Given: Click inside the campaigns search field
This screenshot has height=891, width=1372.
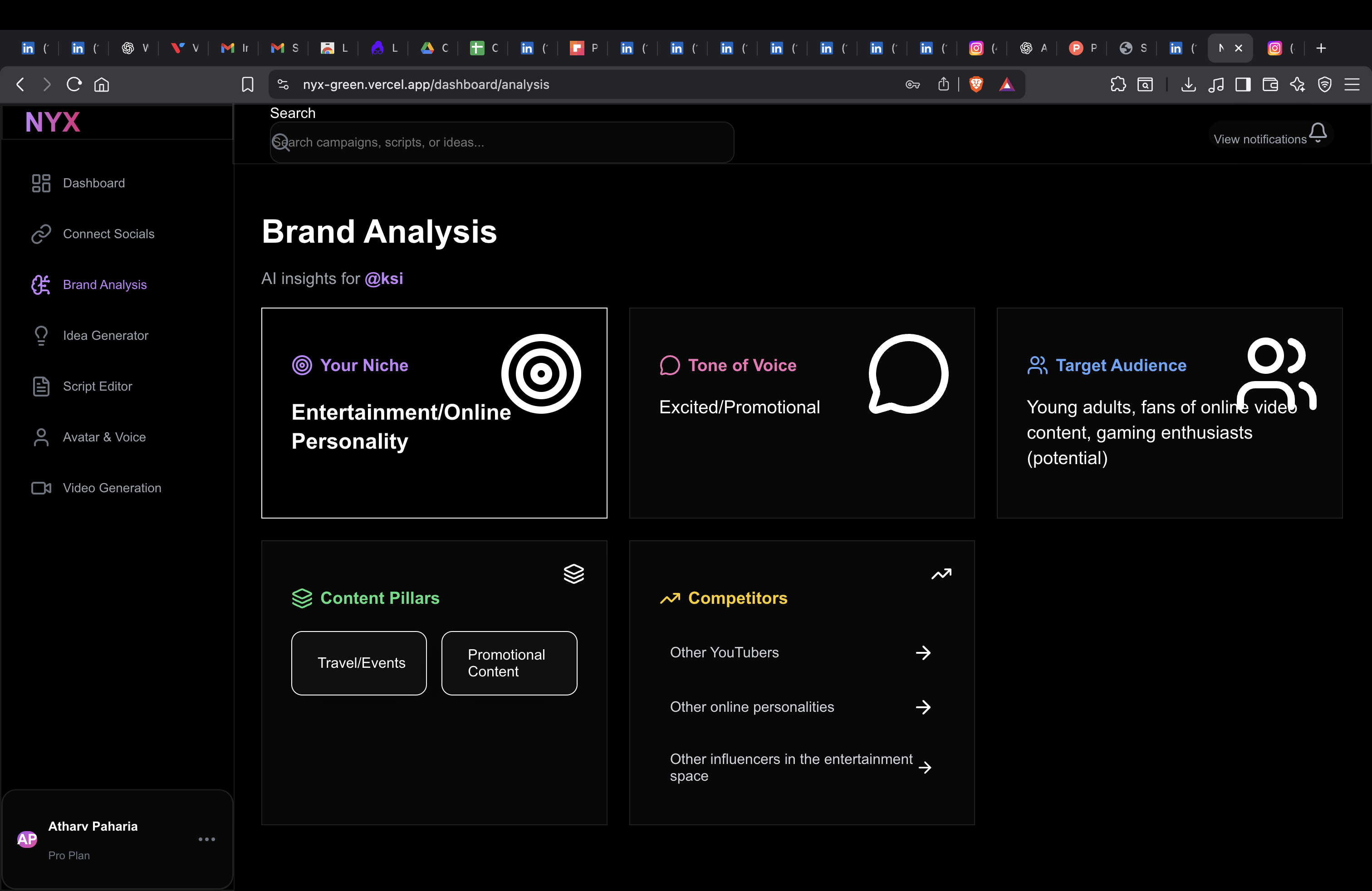Looking at the screenshot, I should coord(500,142).
